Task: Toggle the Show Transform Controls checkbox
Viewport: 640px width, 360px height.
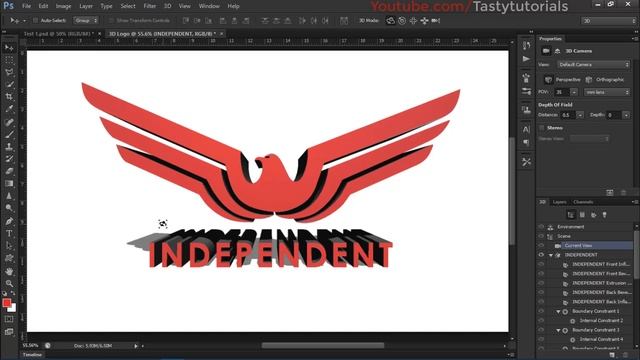Action: tap(111, 20)
